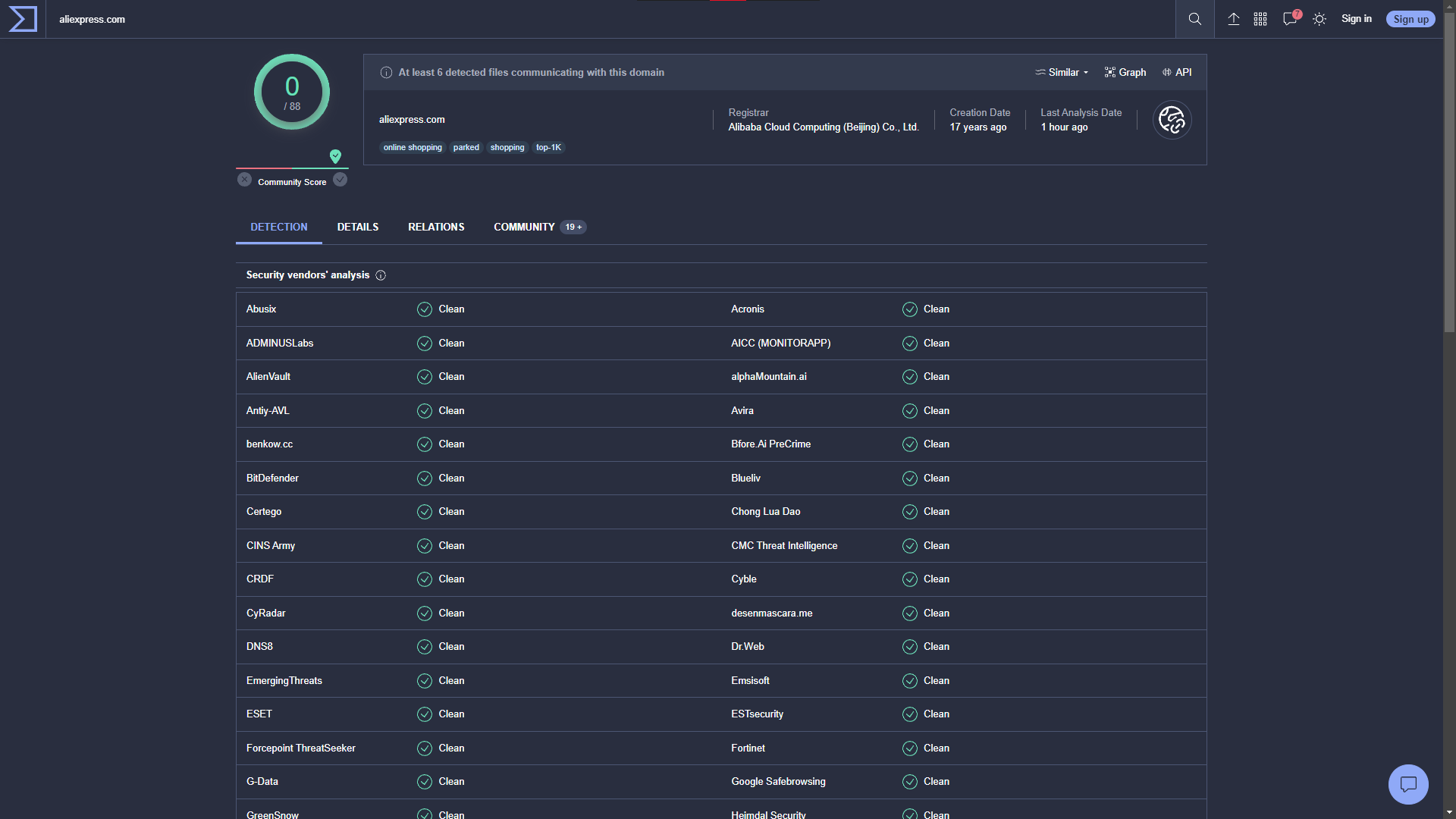Toggle the light/dark theme sun icon
Viewport: 1456px width, 819px height.
pyautogui.click(x=1319, y=19)
